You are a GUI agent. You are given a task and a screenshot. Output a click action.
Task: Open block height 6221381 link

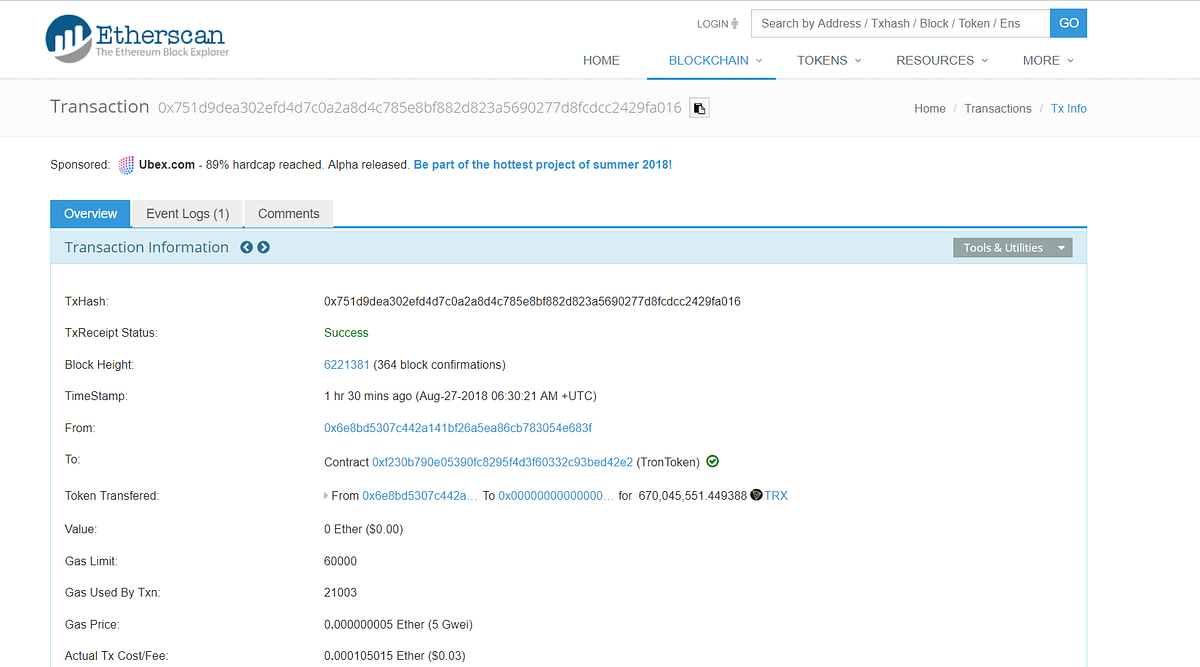[x=347, y=365]
